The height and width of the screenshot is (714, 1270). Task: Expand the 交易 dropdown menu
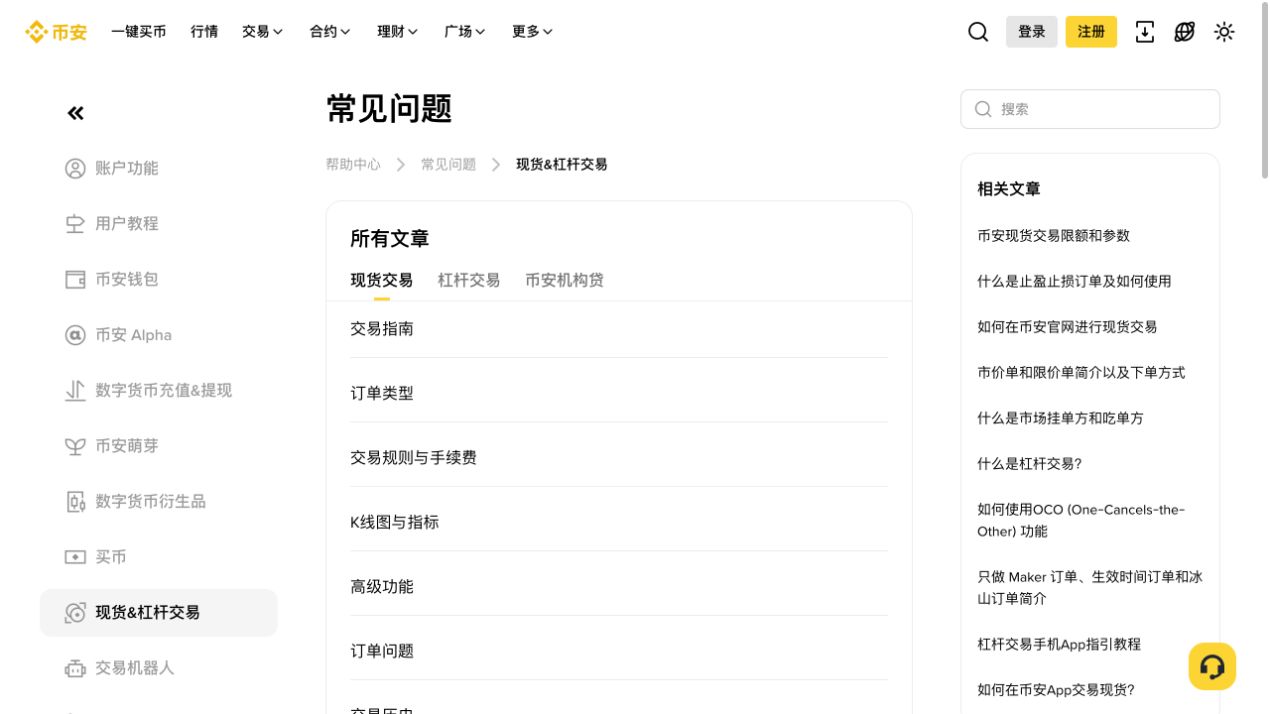pyautogui.click(x=262, y=32)
